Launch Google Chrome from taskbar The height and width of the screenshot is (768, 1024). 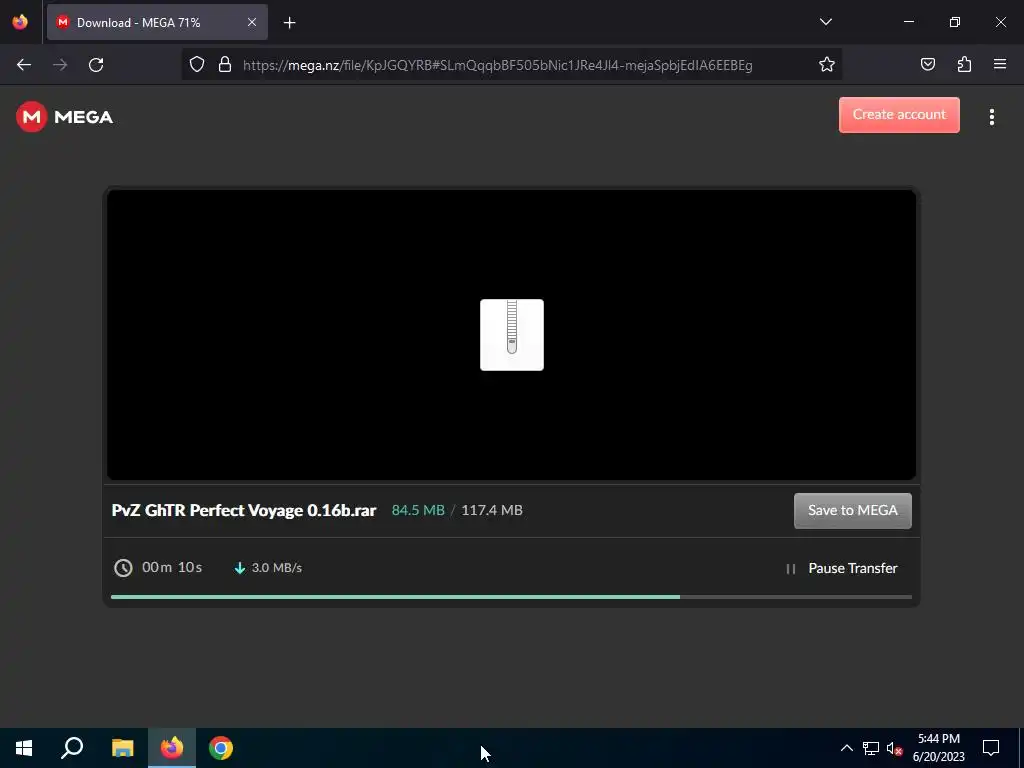click(221, 748)
